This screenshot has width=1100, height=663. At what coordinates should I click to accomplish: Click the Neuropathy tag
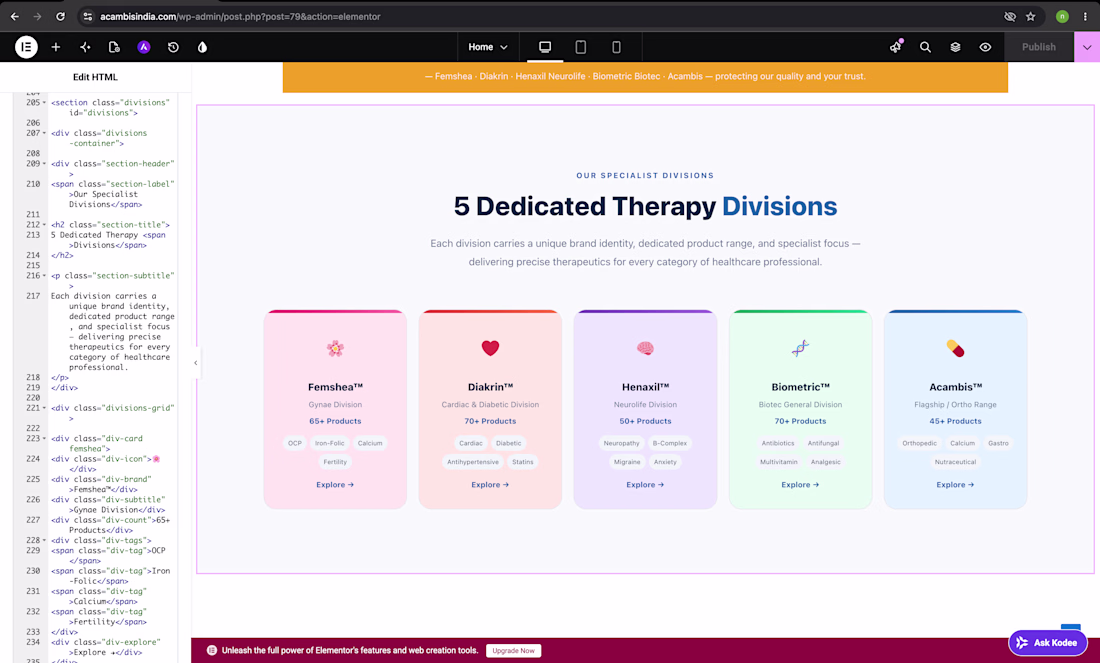(x=622, y=443)
